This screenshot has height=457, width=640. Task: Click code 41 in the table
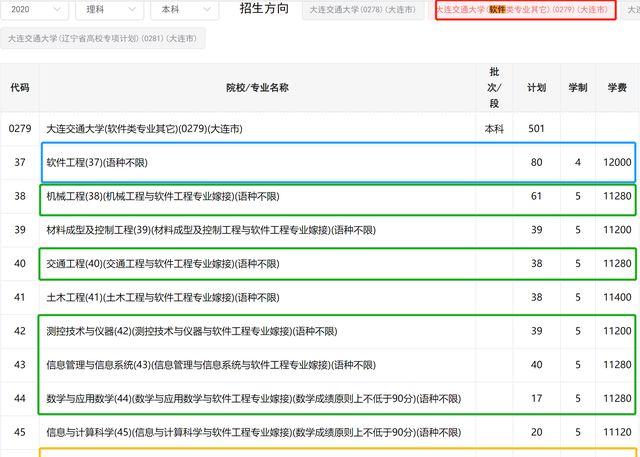click(20, 297)
